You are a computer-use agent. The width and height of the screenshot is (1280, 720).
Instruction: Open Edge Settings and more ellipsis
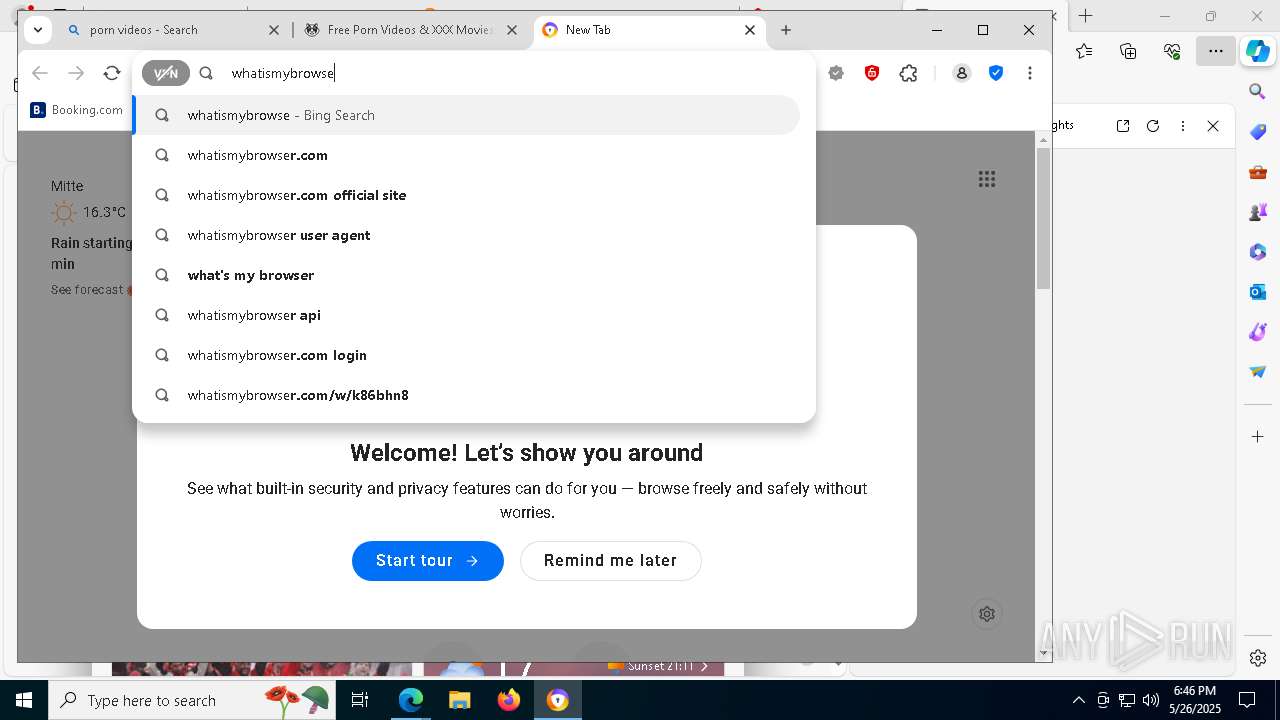[1216, 51]
